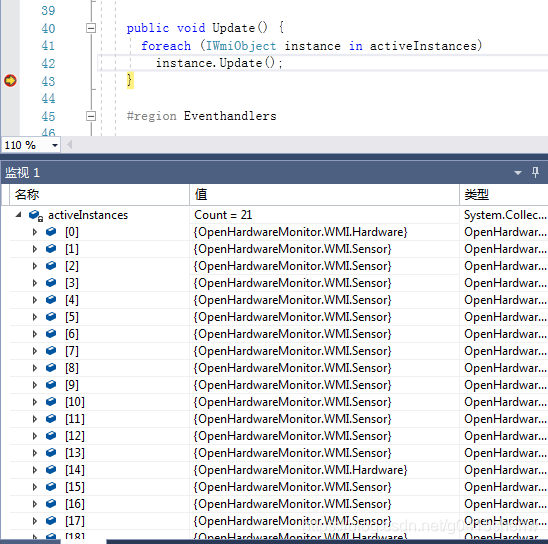Click the public void Update() declaration
548x544 pixels.
pos(197,28)
